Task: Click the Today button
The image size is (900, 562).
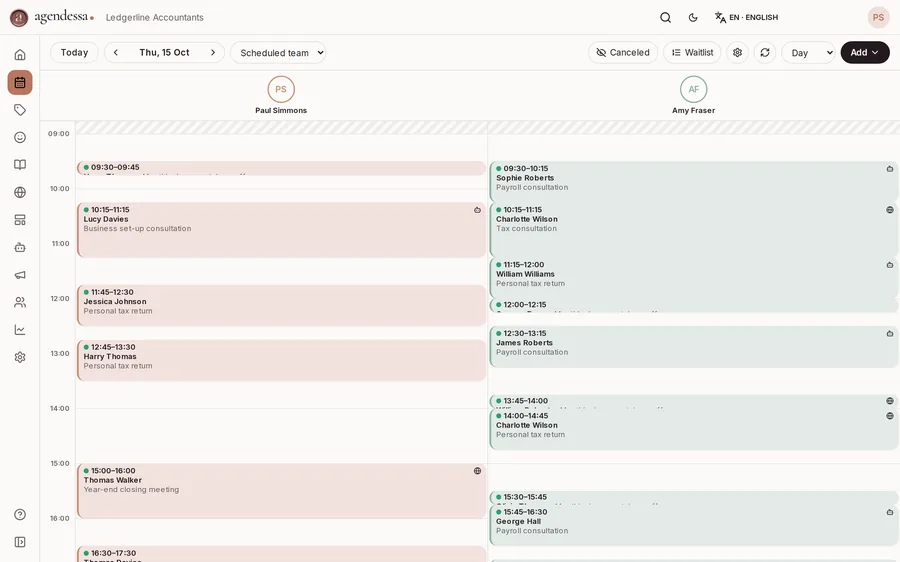Action: [x=74, y=52]
